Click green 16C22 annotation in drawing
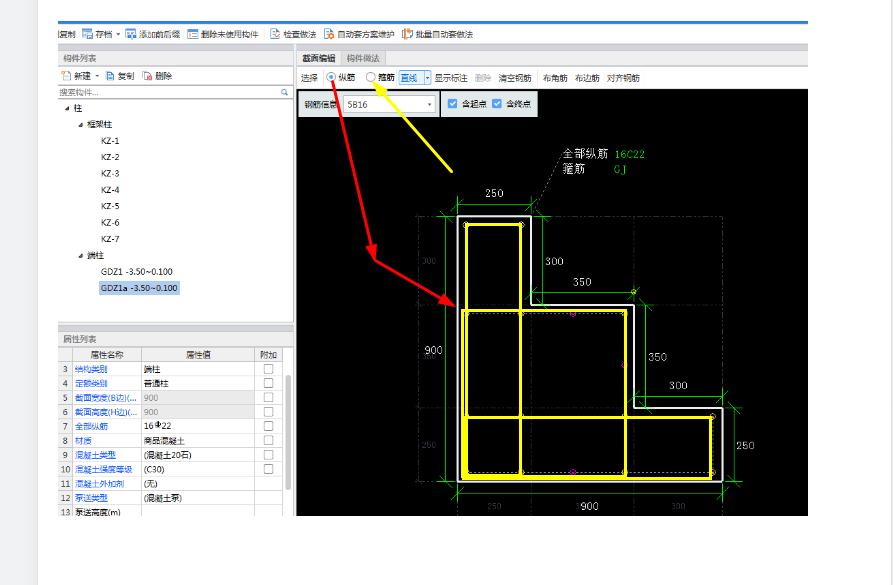The height and width of the screenshot is (585, 893). pyautogui.click(x=629, y=154)
